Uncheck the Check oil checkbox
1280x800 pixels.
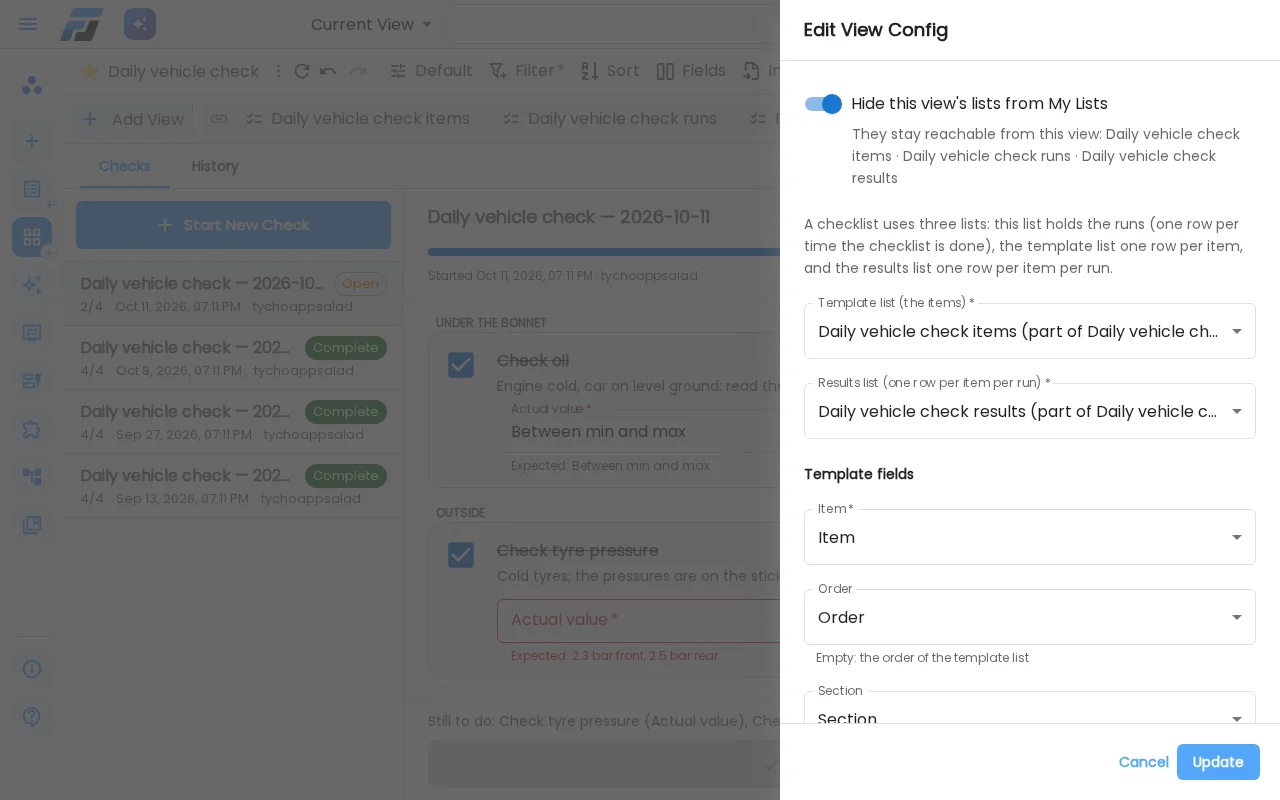[461, 364]
